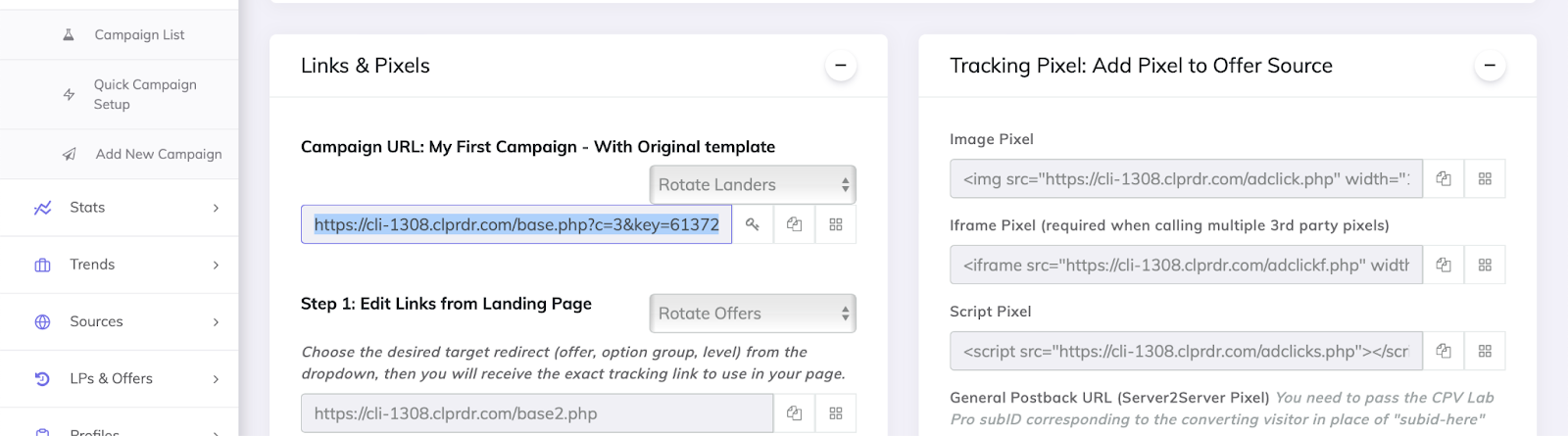Open the Rotate Landers dropdown
Screen dimensions: 1568x436
[x=753, y=184]
